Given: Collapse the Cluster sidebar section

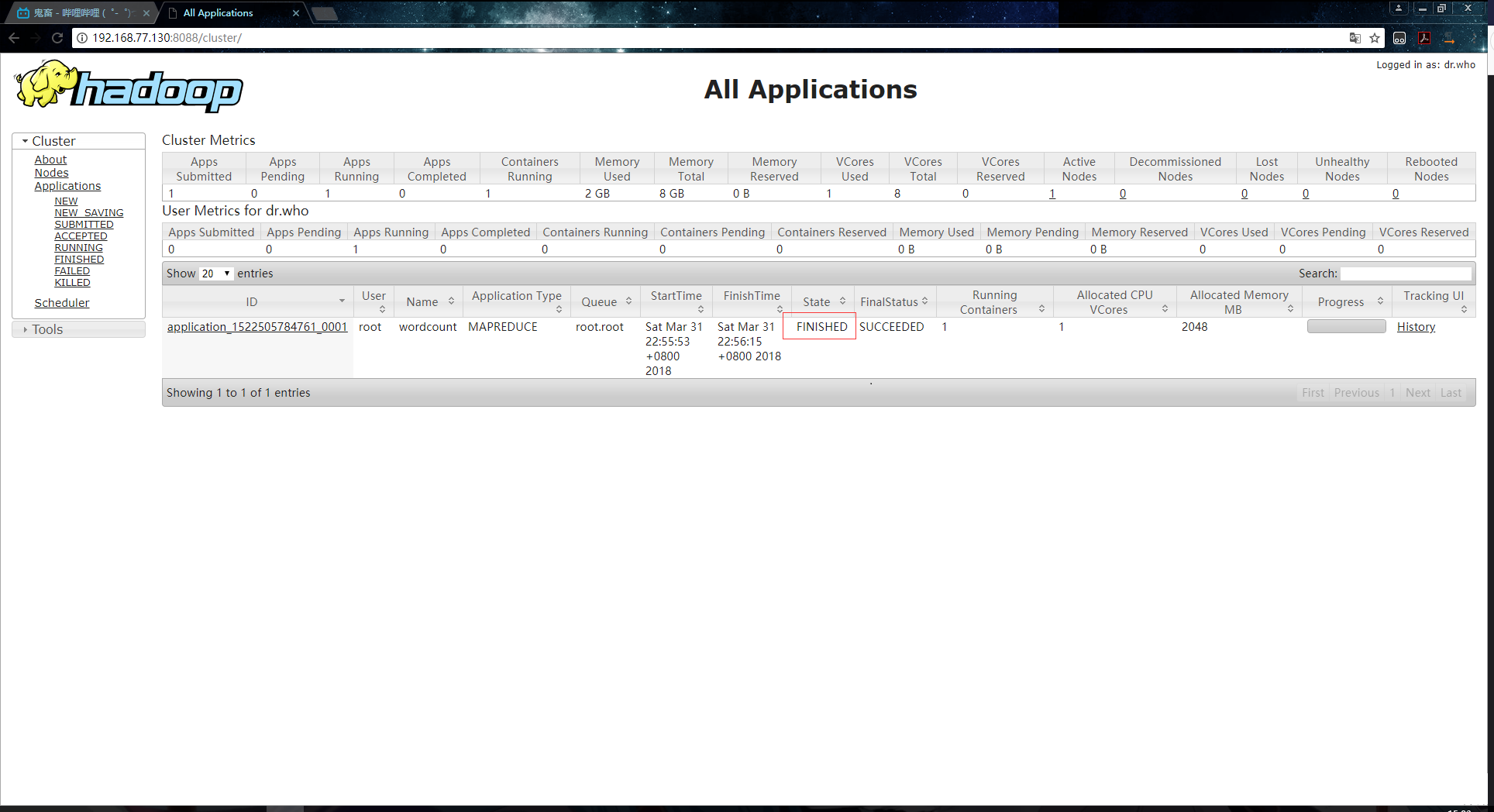Looking at the screenshot, I should [x=79, y=141].
